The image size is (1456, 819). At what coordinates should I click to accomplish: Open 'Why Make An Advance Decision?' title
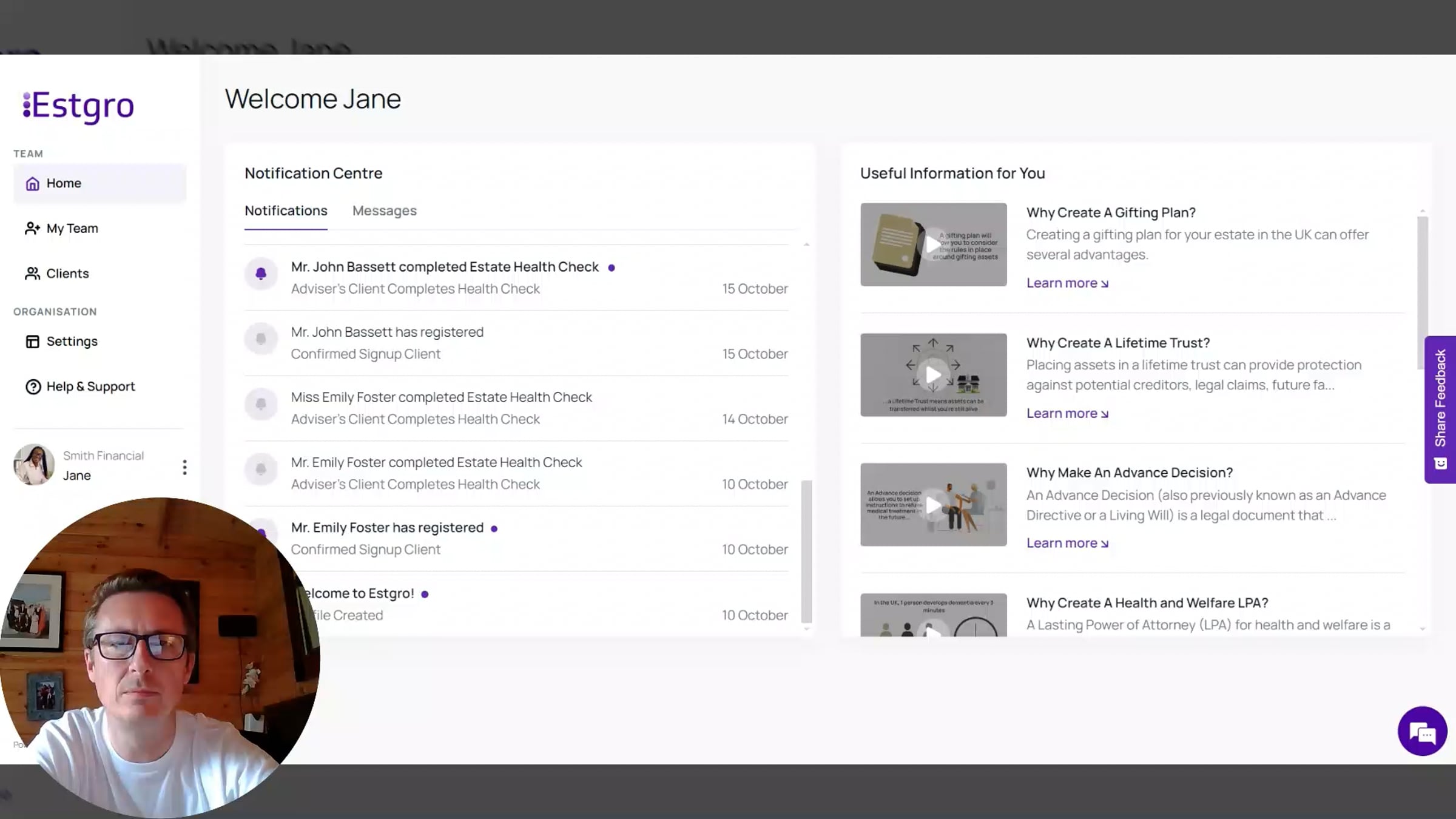pyautogui.click(x=1130, y=473)
